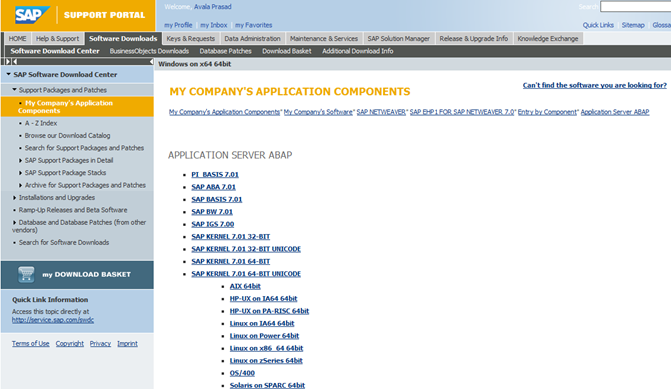Open SAP IGS 7.00 link
This screenshot has height=389, width=671.
(213, 224)
